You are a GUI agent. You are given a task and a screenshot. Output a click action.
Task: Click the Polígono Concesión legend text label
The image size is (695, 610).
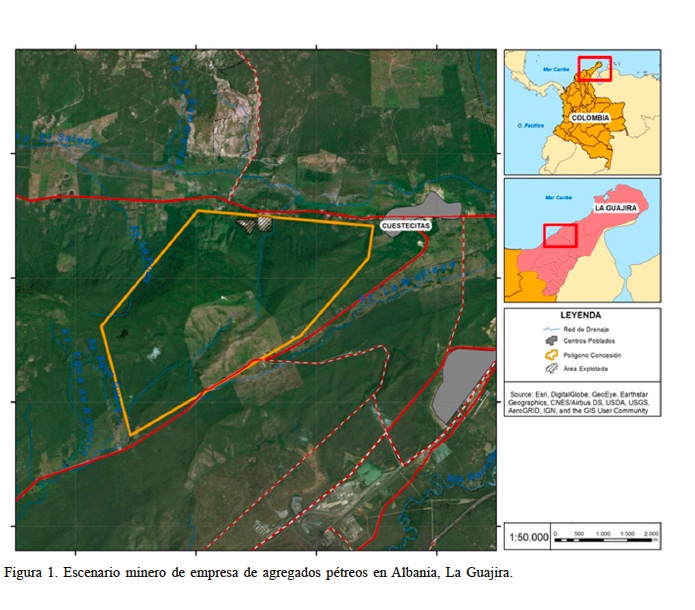point(591,355)
